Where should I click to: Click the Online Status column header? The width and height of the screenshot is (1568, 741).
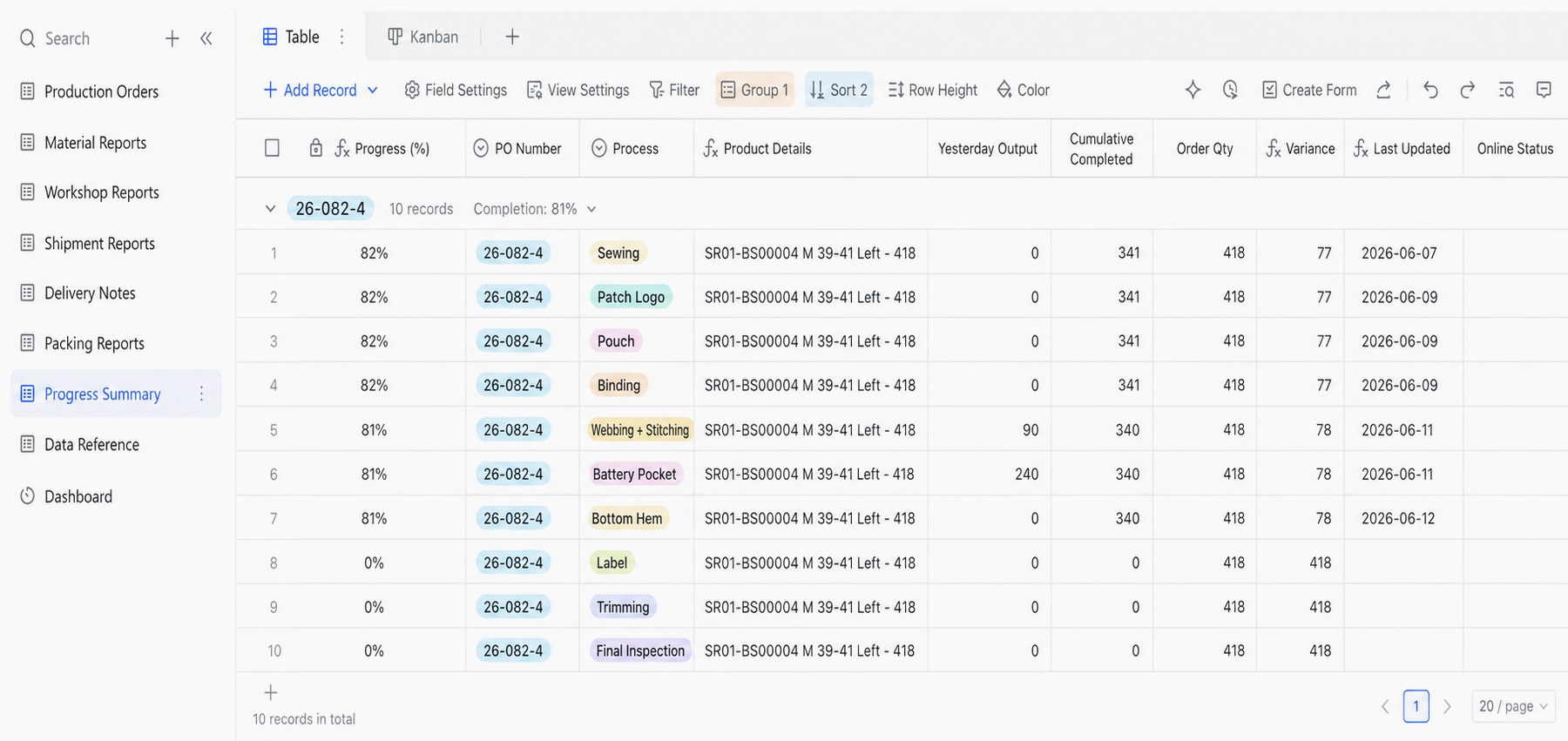[1515, 148]
